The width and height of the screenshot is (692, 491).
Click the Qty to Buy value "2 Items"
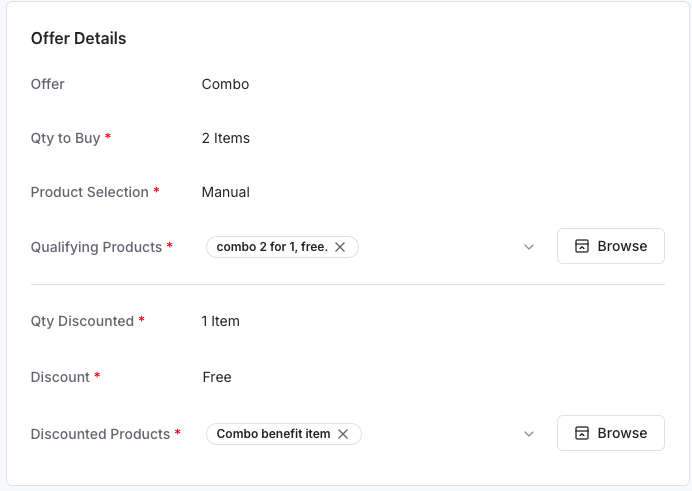[x=226, y=138]
